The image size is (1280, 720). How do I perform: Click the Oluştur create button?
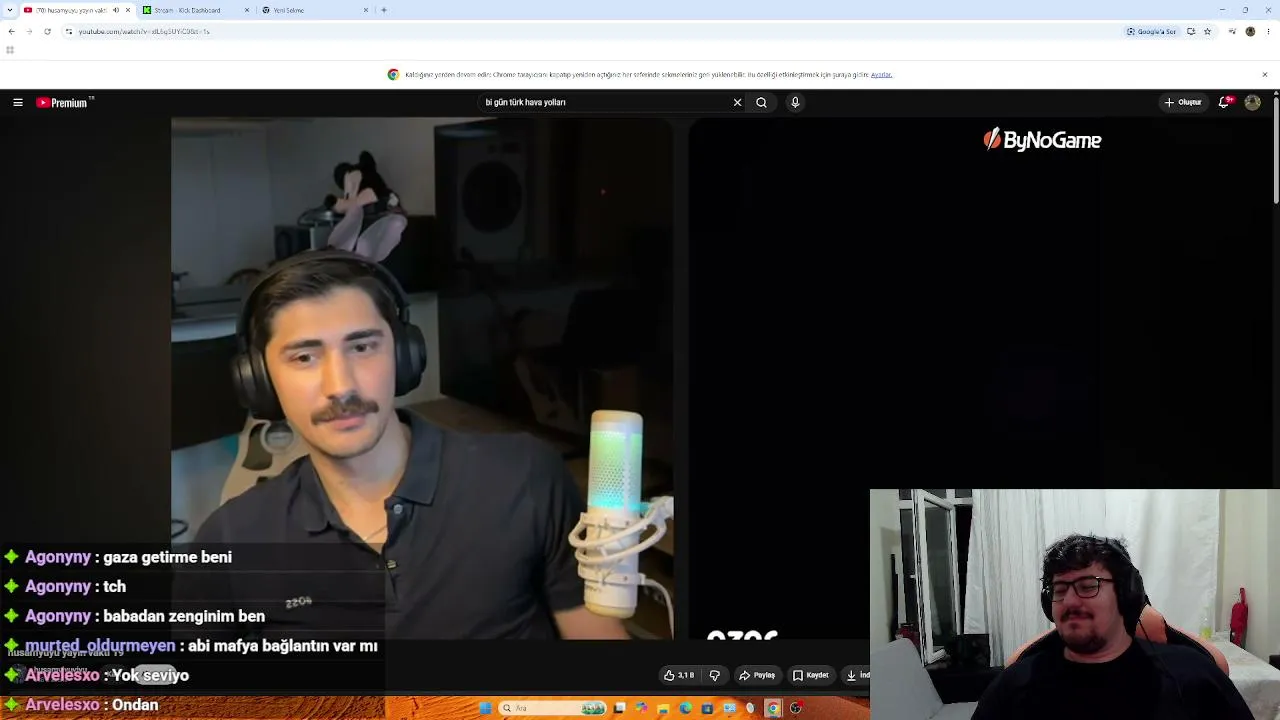(x=1182, y=102)
